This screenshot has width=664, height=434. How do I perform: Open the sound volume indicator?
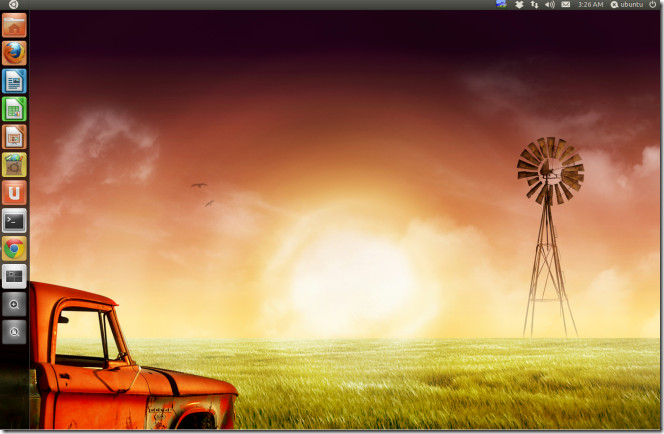pos(550,5)
